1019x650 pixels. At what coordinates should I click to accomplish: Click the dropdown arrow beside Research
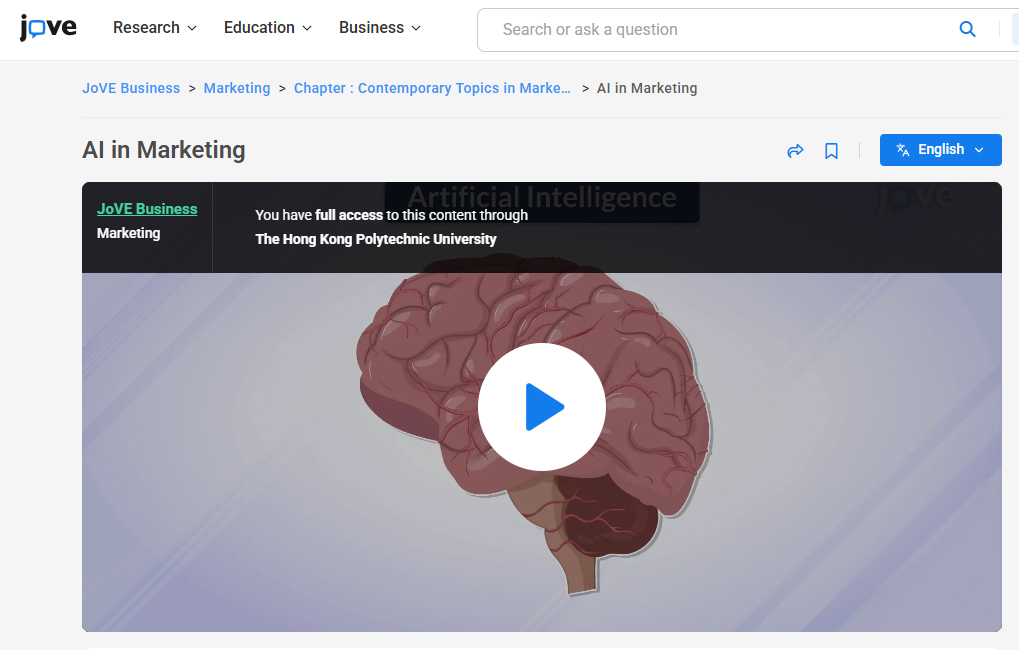coord(192,28)
